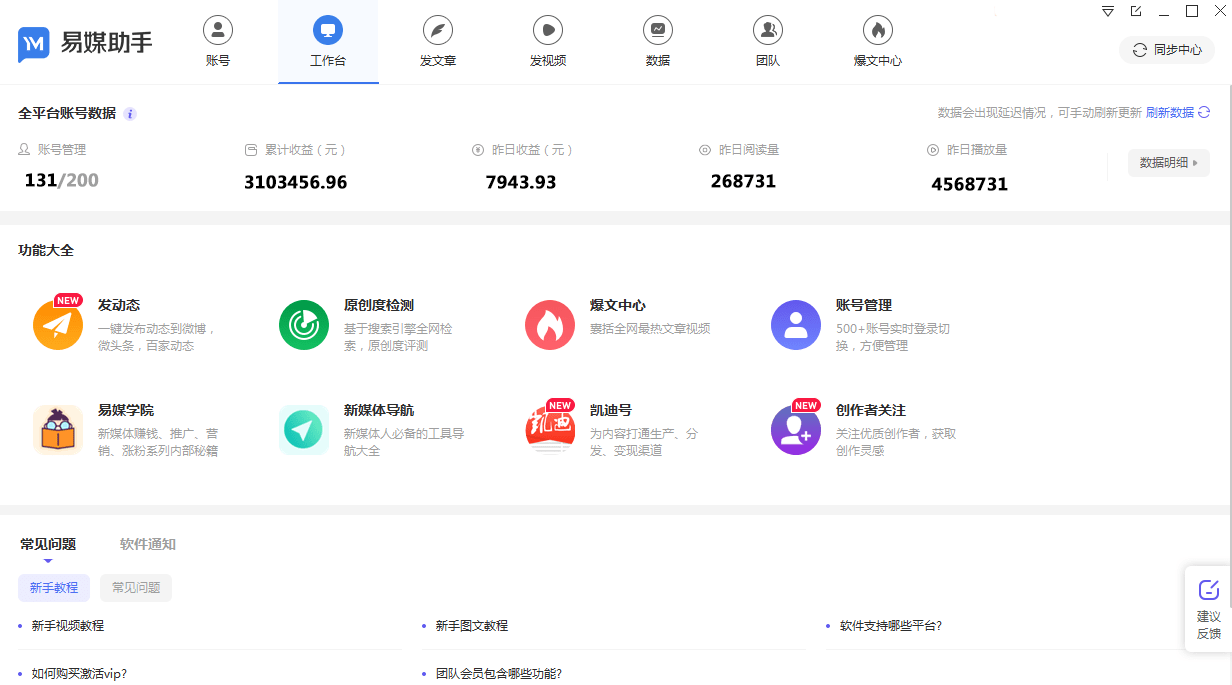Viewport: 1232px width, 685px height.
Task: Open the 凯迪号 red icon
Action: [x=550, y=430]
